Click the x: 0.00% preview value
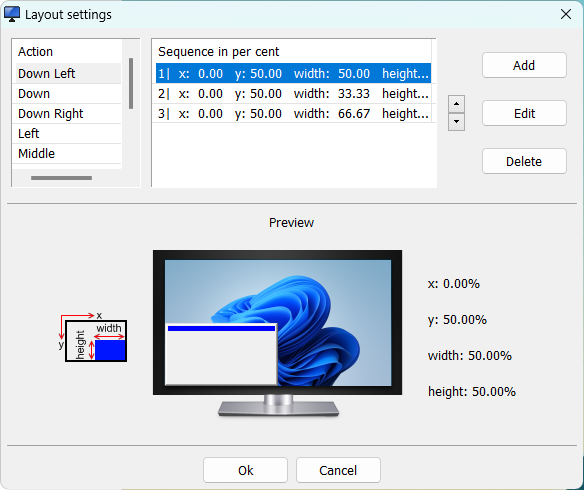This screenshot has width=584, height=490. point(454,284)
